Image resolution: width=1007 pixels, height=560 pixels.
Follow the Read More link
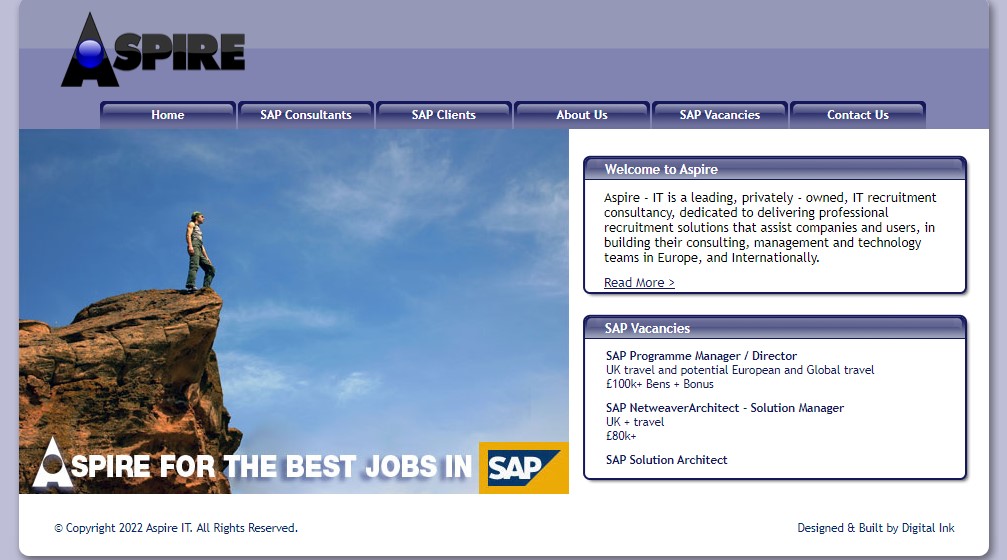coord(639,283)
